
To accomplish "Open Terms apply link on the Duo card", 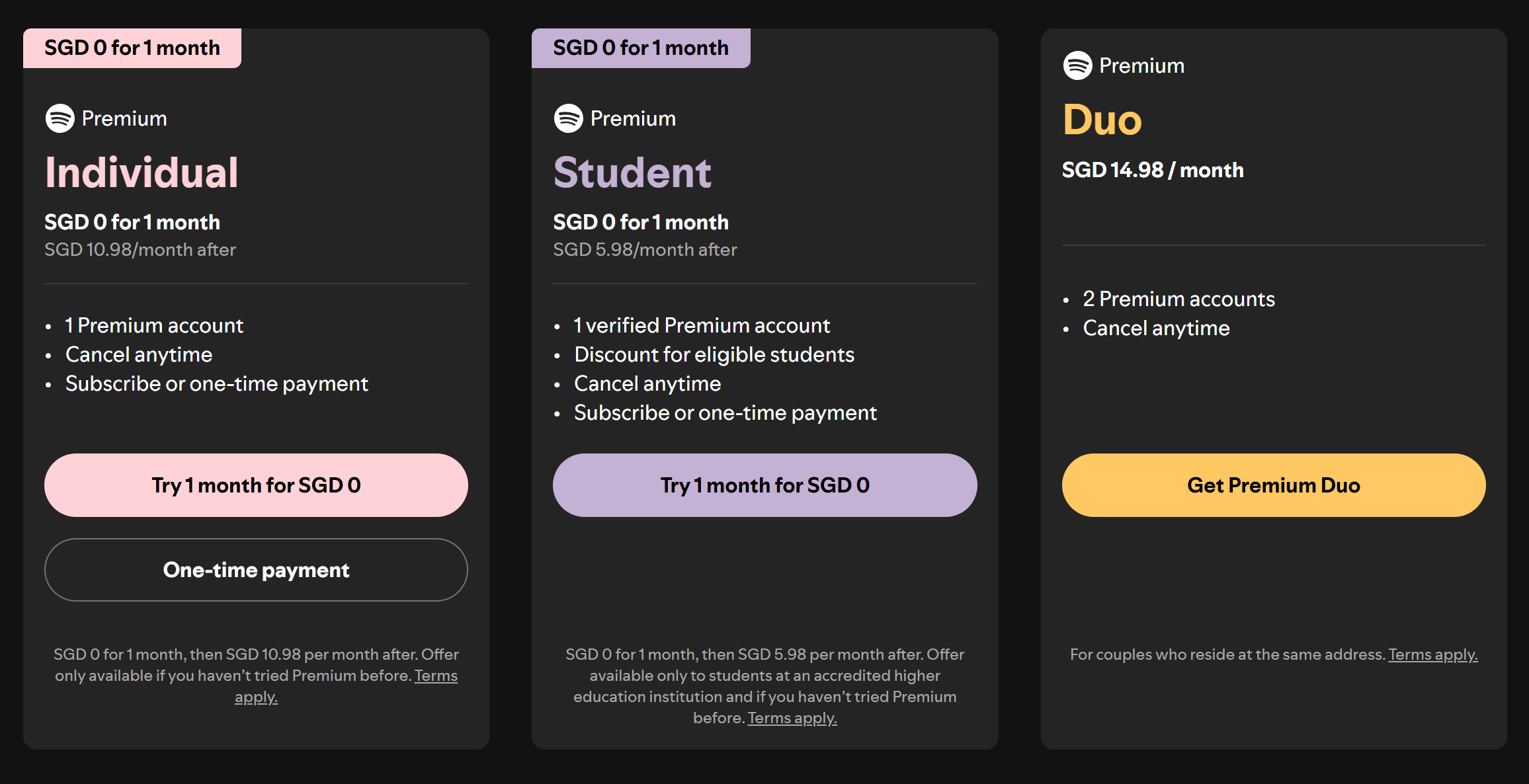I will pyautogui.click(x=1432, y=654).
